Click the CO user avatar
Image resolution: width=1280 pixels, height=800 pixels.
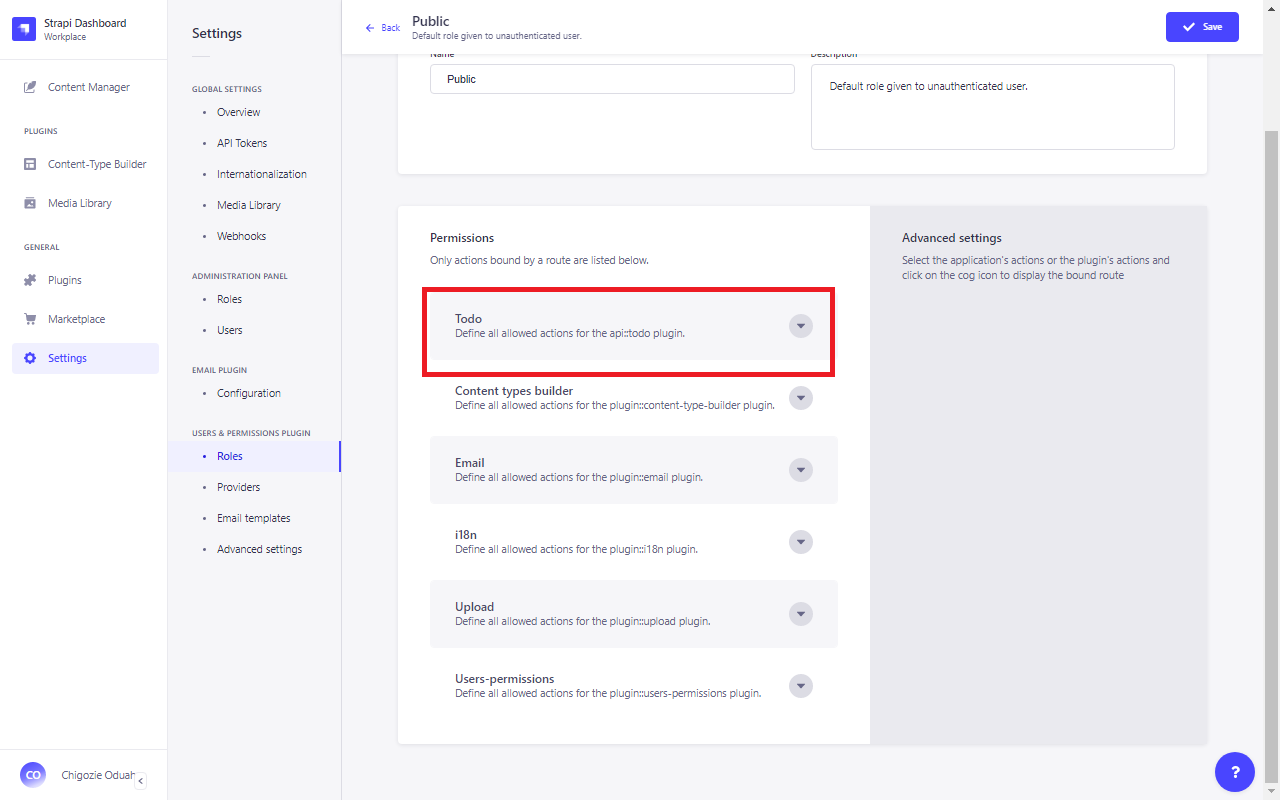[x=33, y=775]
